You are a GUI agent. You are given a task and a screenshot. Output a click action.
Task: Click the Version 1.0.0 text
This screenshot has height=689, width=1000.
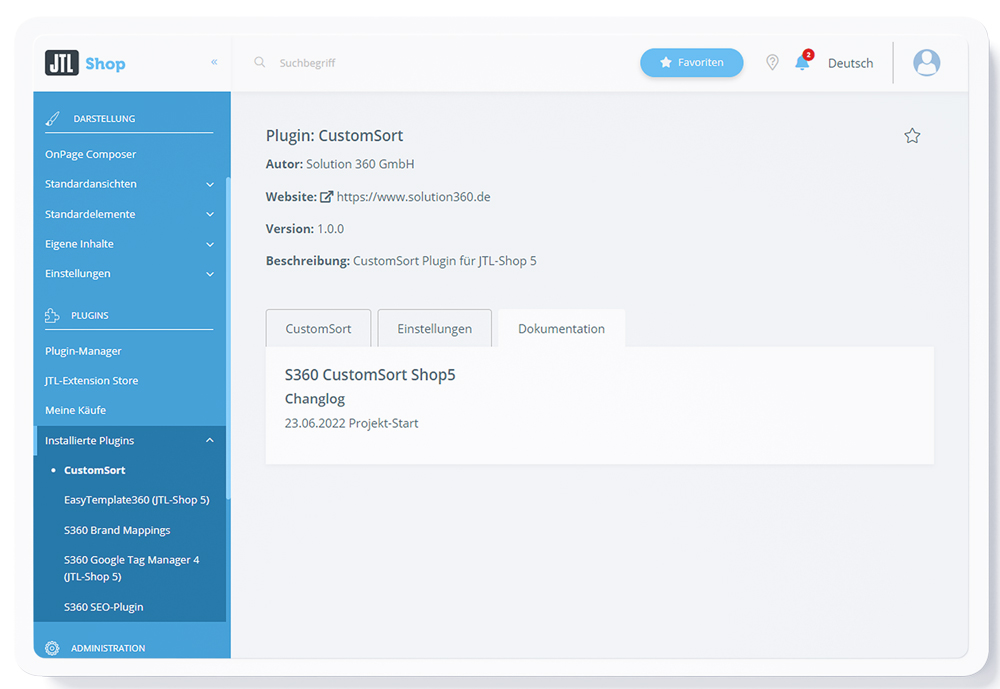(305, 228)
